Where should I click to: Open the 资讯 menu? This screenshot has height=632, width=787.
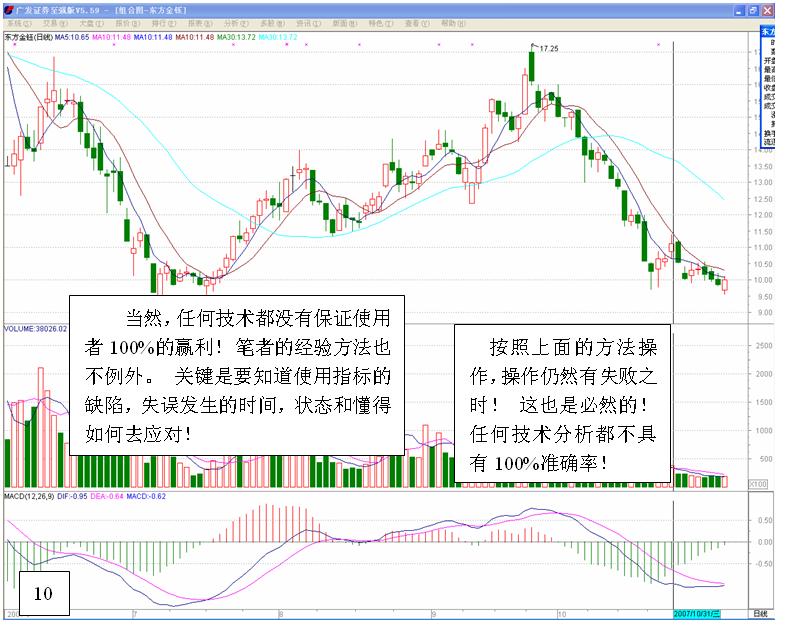pos(308,24)
